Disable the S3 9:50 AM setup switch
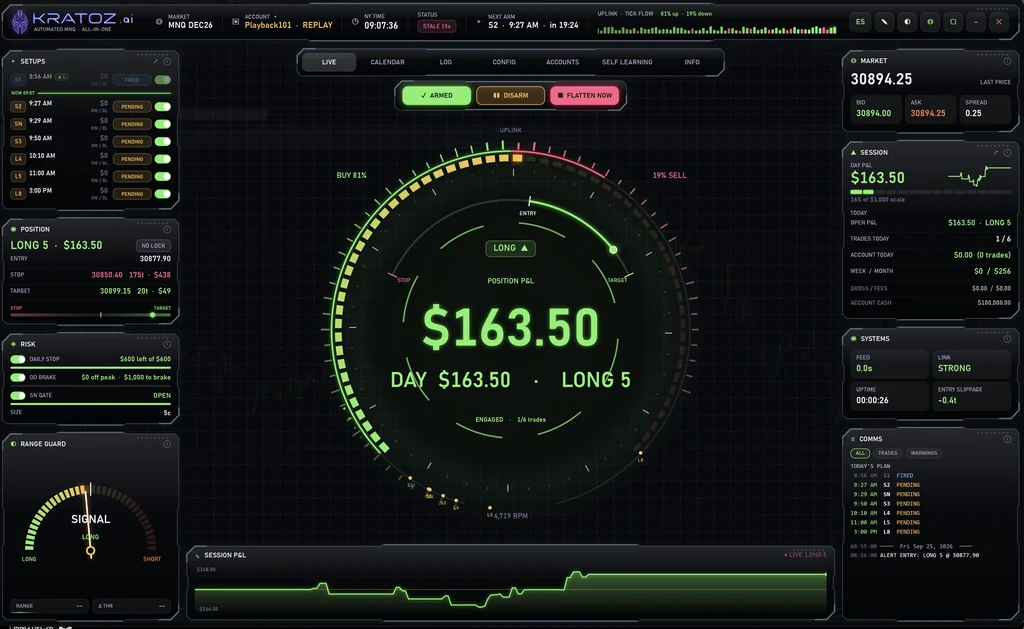The height and width of the screenshot is (629, 1024). click(163, 142)
